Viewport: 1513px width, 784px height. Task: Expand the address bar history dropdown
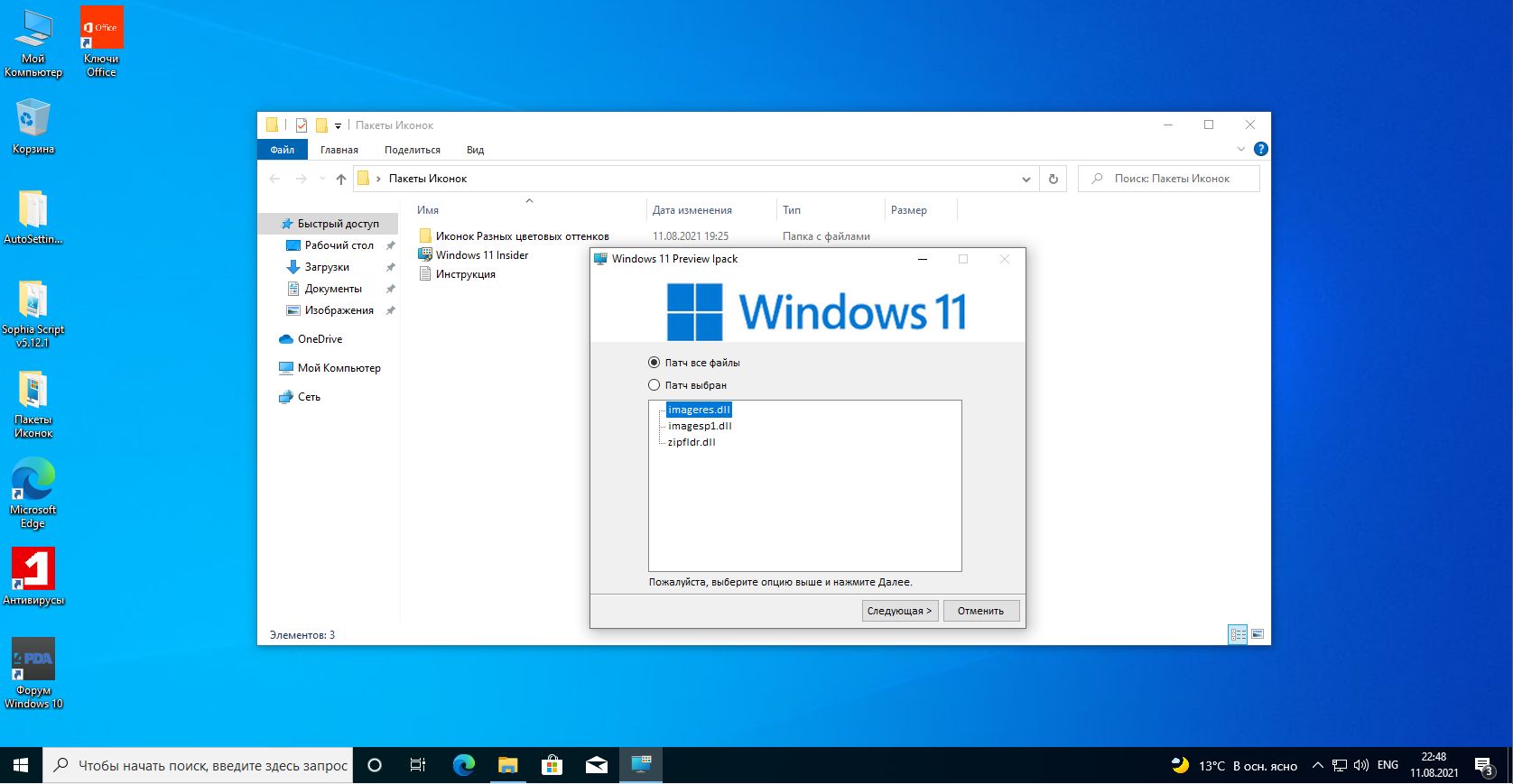click(x=1026, y=179)
